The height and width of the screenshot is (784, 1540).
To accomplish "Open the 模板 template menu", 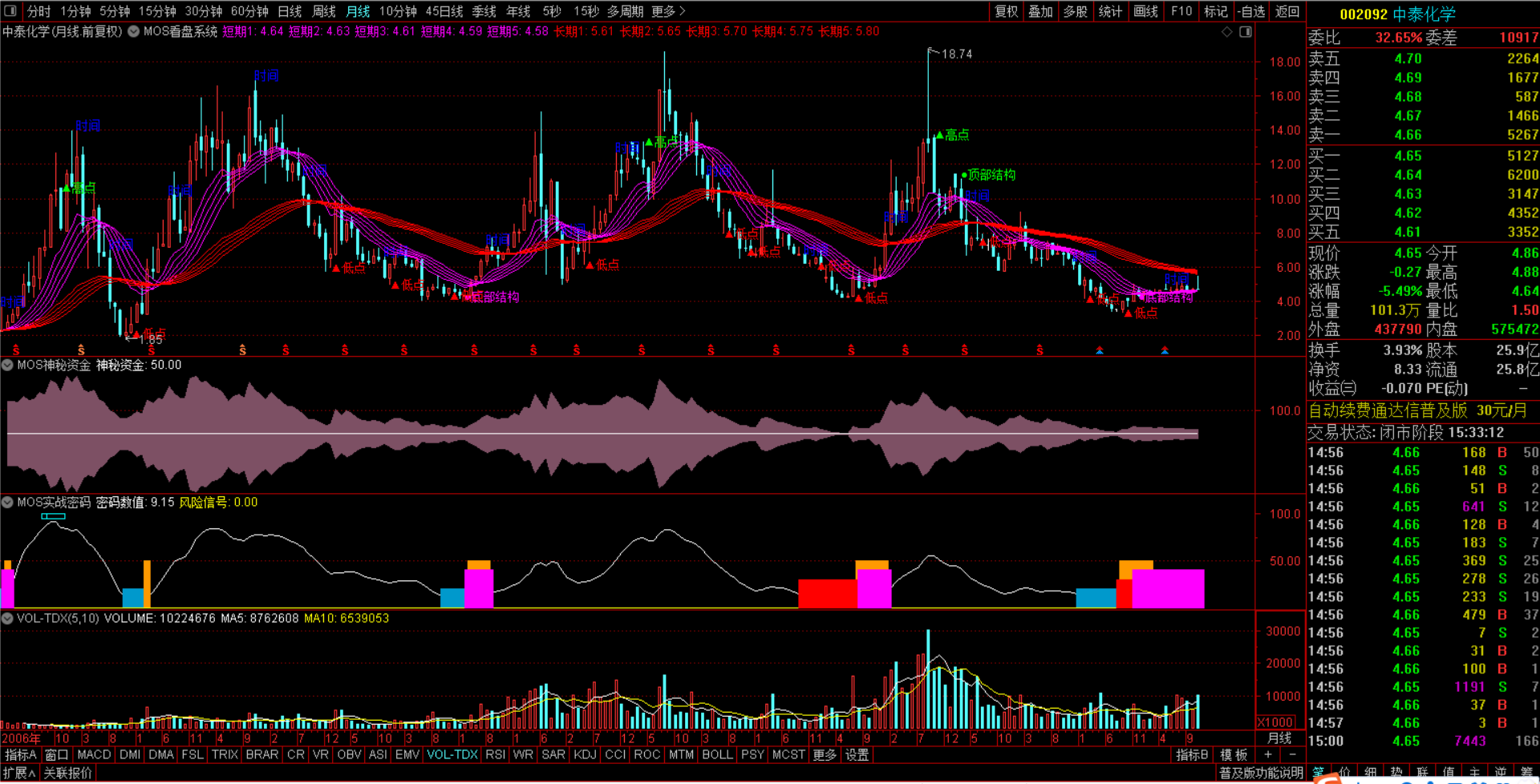I will pyautogui.click(x=1234, y=755).
